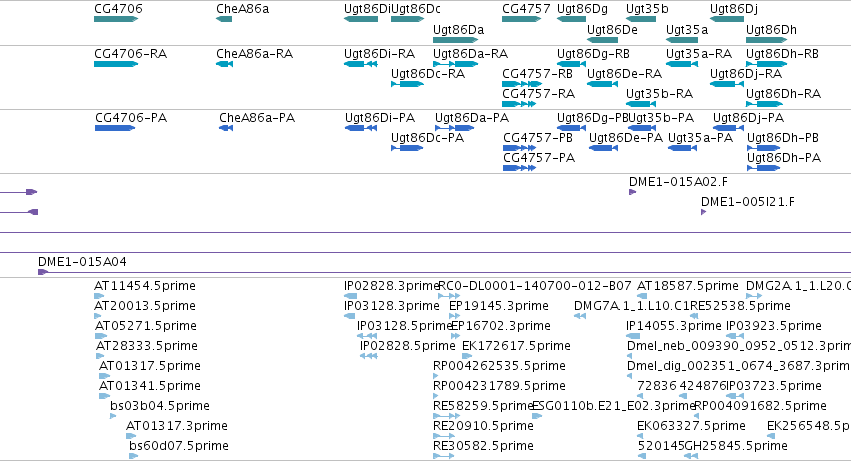Select BAC end DME1-015A02.F
Viewport: 851px width, 461px height.
click(x=632, y=192)
